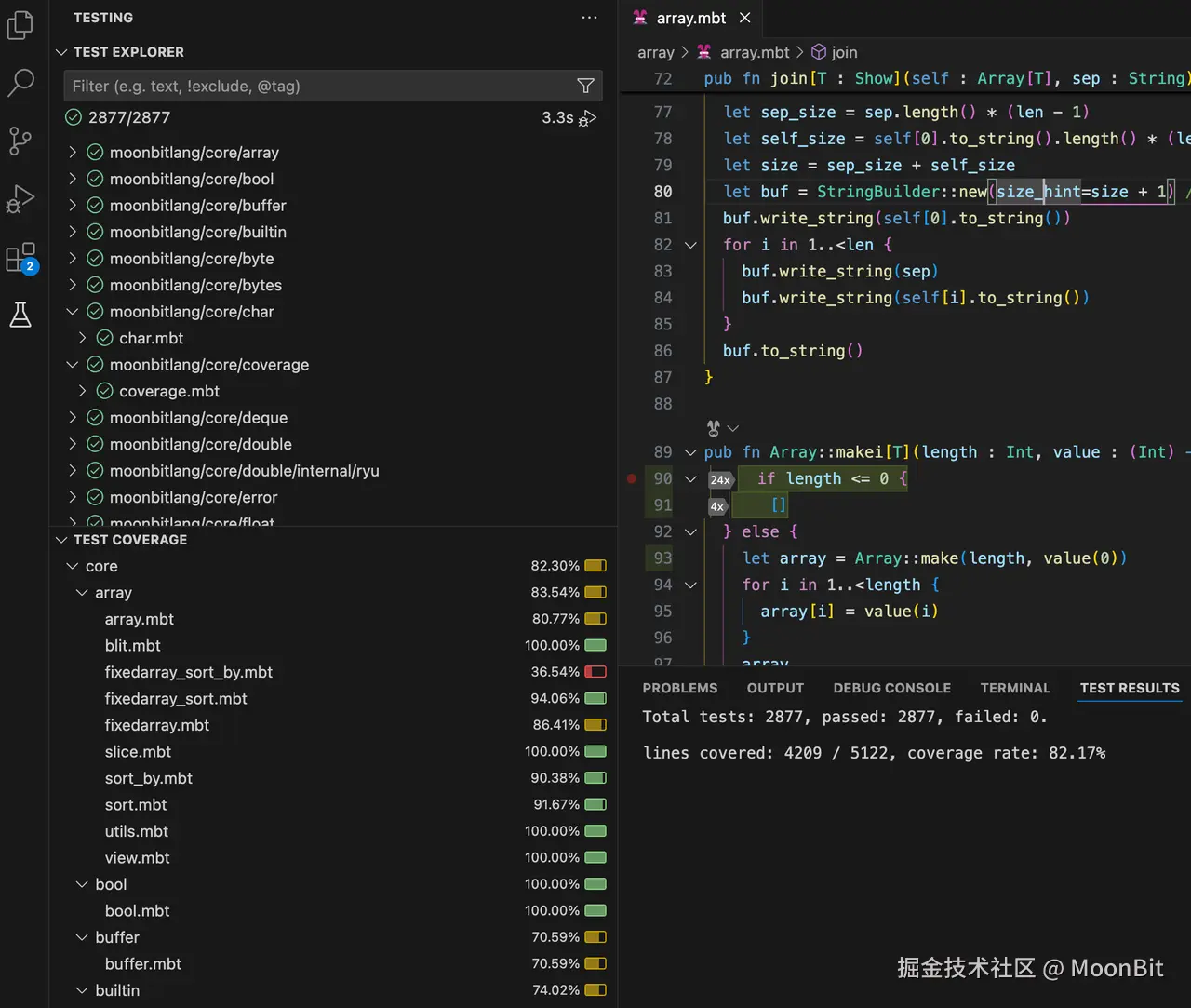Open bool.mbt in coverage list
Image resolution: width=1191 pixels, height=1008 pixels.
click(x=138, y=910)
